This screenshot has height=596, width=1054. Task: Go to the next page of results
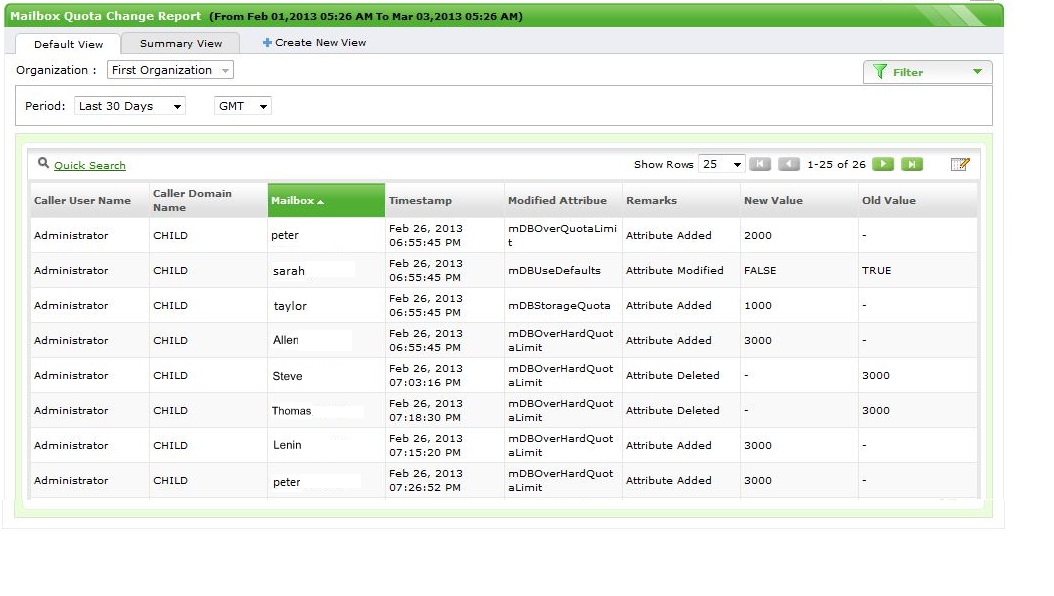(x=882, y=165)
